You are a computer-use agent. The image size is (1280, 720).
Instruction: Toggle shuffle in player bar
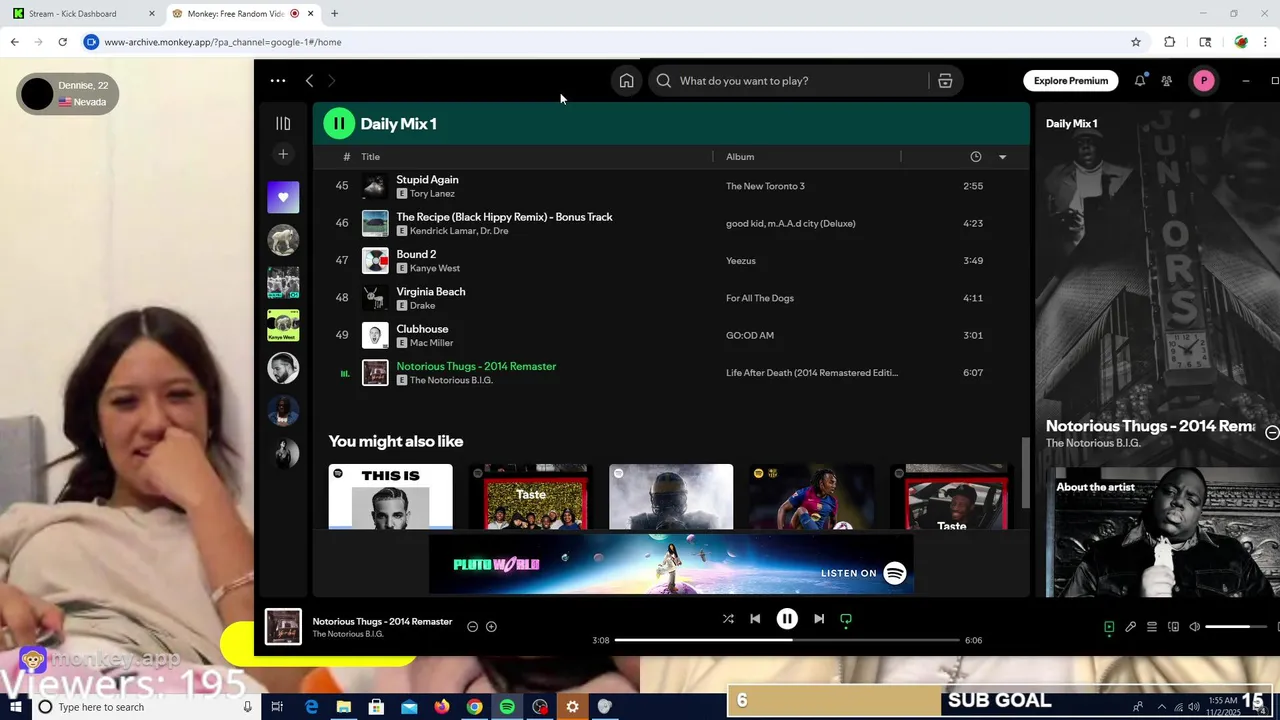click(x=728, y=619)
